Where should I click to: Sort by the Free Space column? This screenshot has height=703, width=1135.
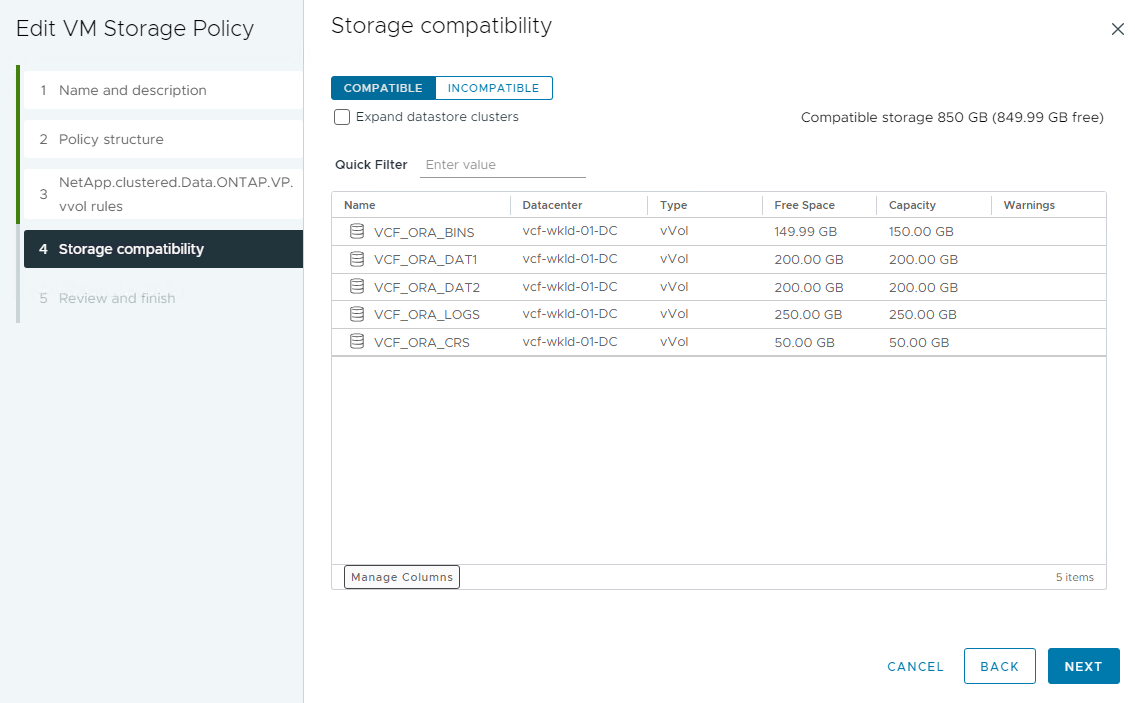(804, 205)
